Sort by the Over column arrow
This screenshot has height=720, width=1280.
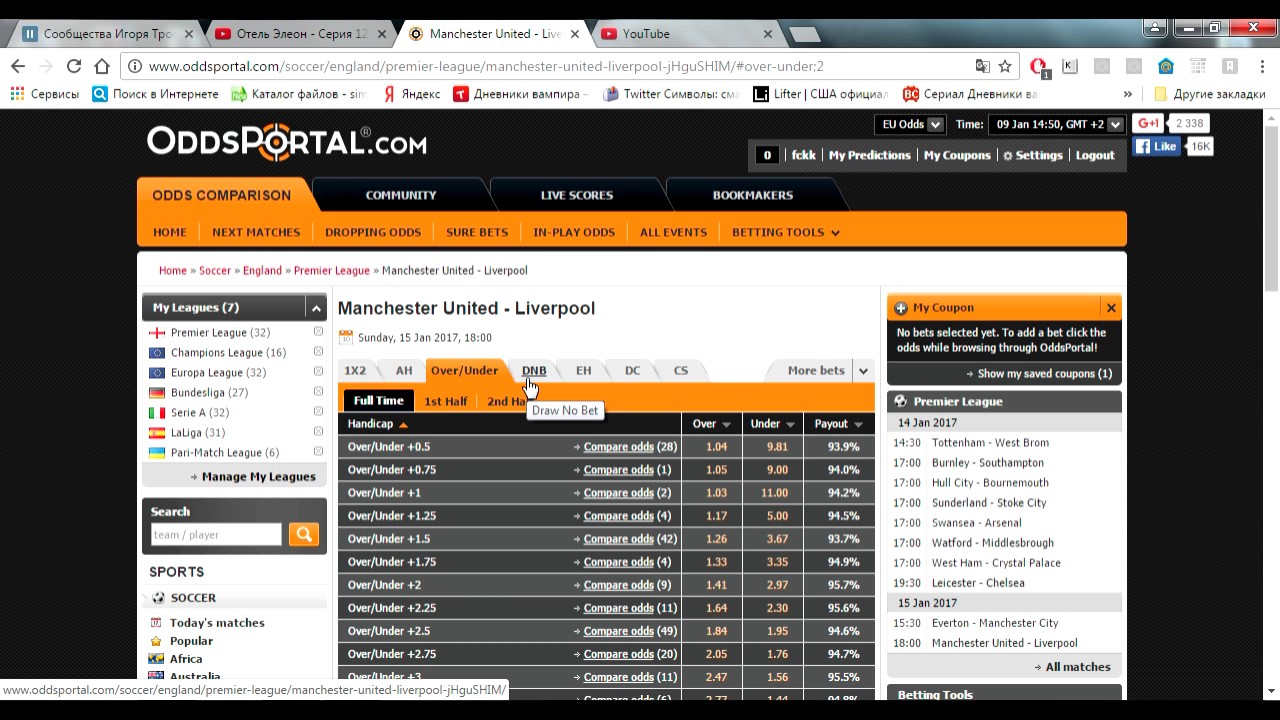(726, 424)
